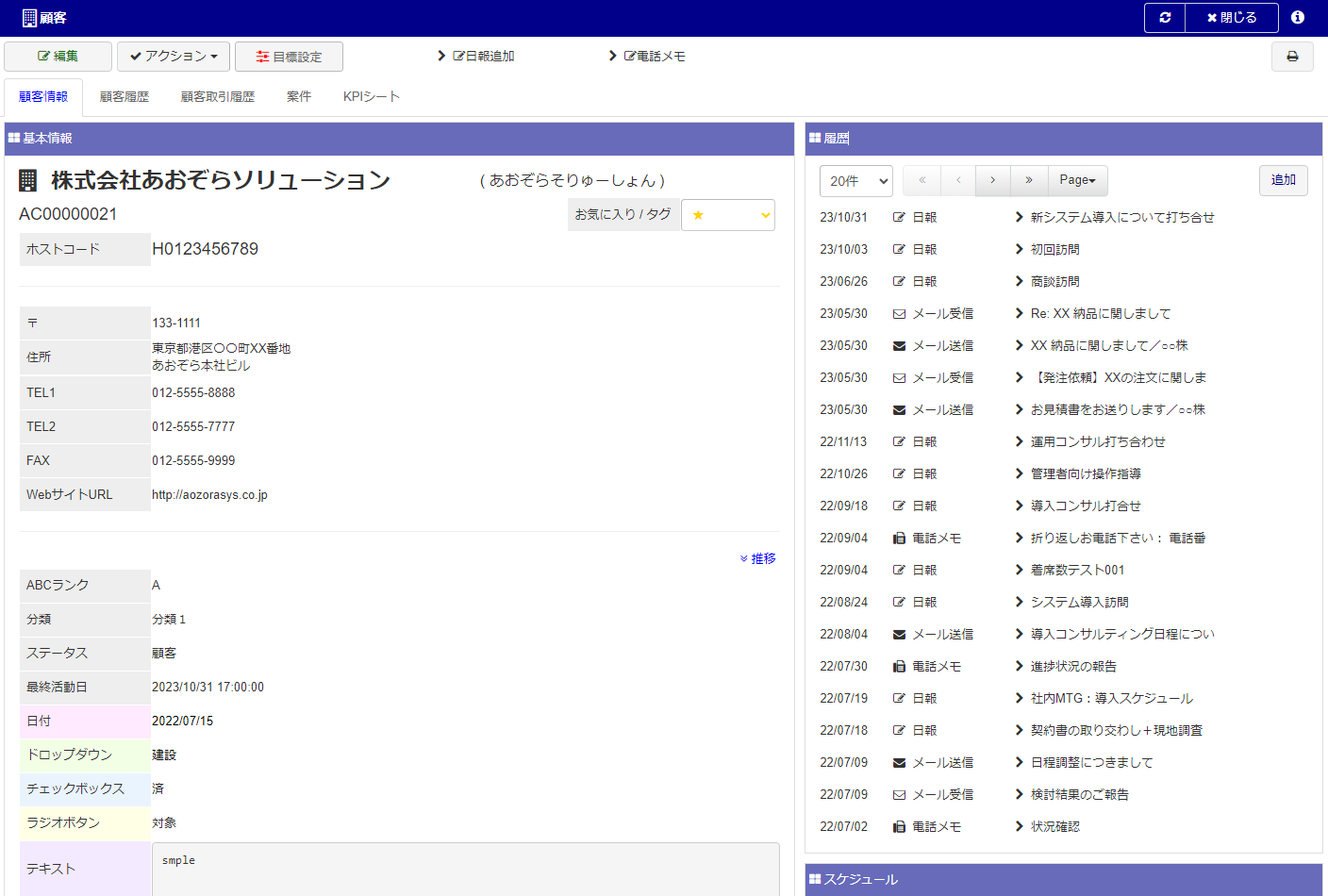Click the 編集 button

click(x=58, y=57)
